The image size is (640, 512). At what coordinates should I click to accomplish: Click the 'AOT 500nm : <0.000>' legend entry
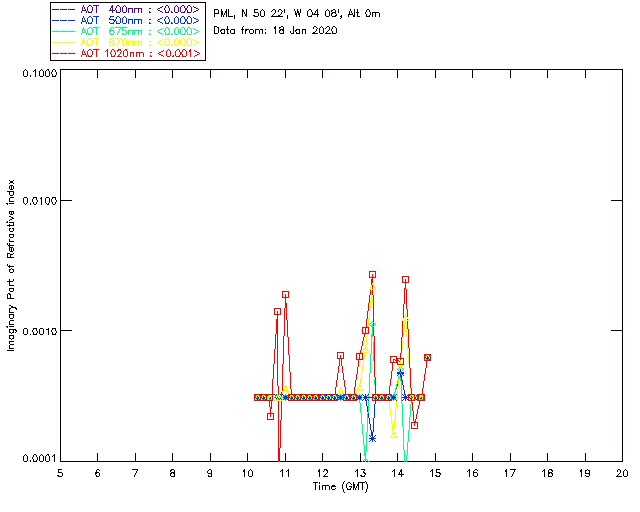128,20
